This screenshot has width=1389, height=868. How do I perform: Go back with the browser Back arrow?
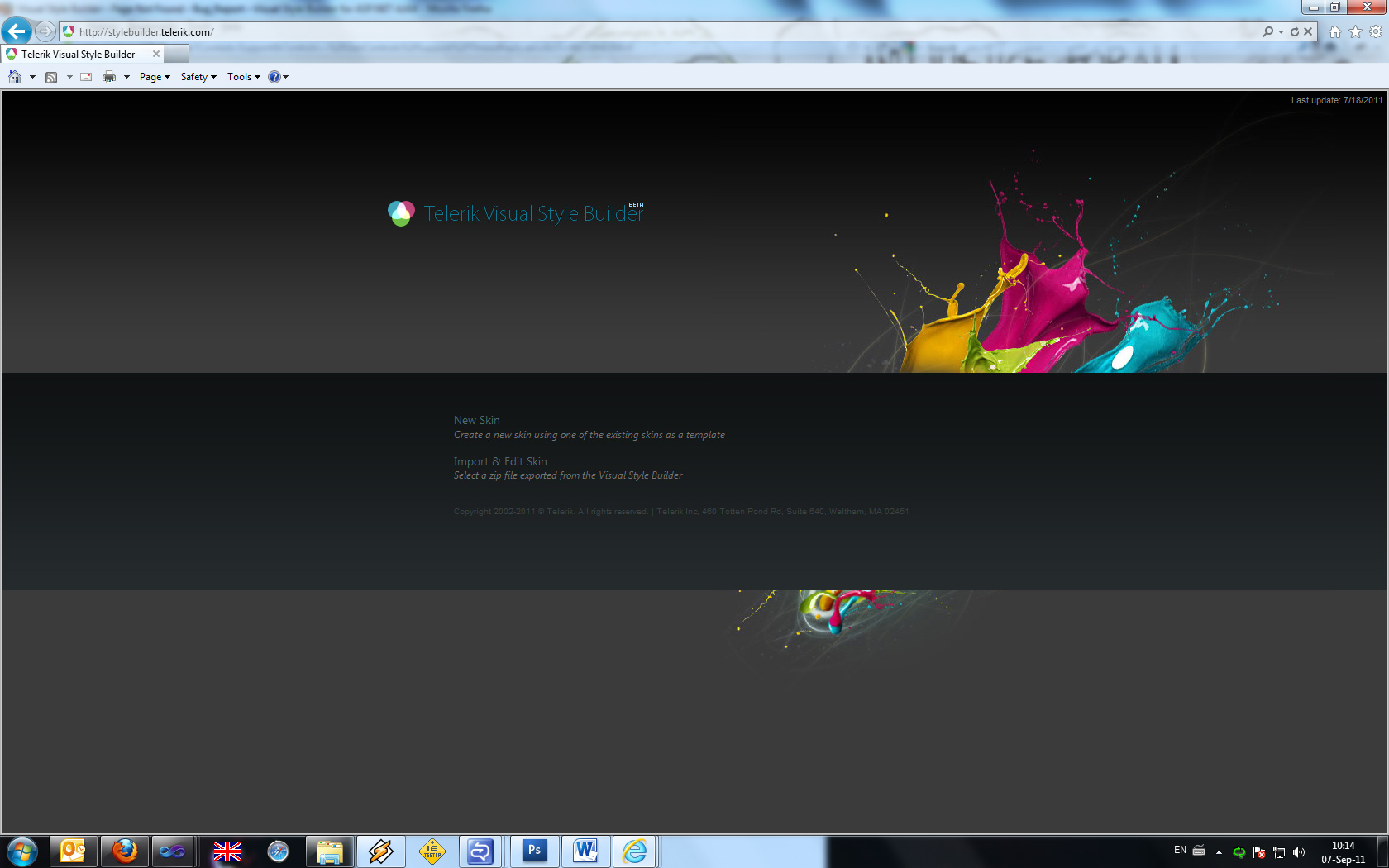pyautogui.click(x=17, y=31)
